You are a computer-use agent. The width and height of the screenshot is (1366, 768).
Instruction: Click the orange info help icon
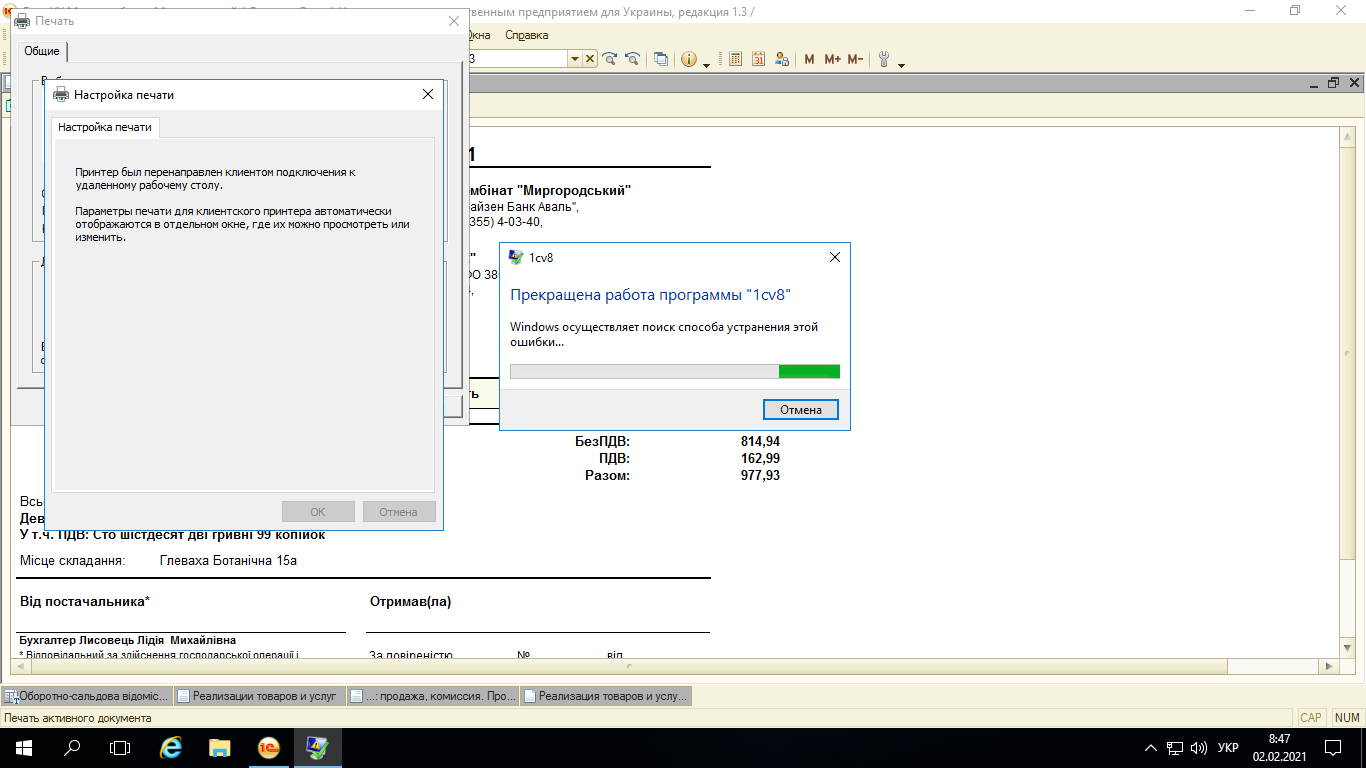689,59
